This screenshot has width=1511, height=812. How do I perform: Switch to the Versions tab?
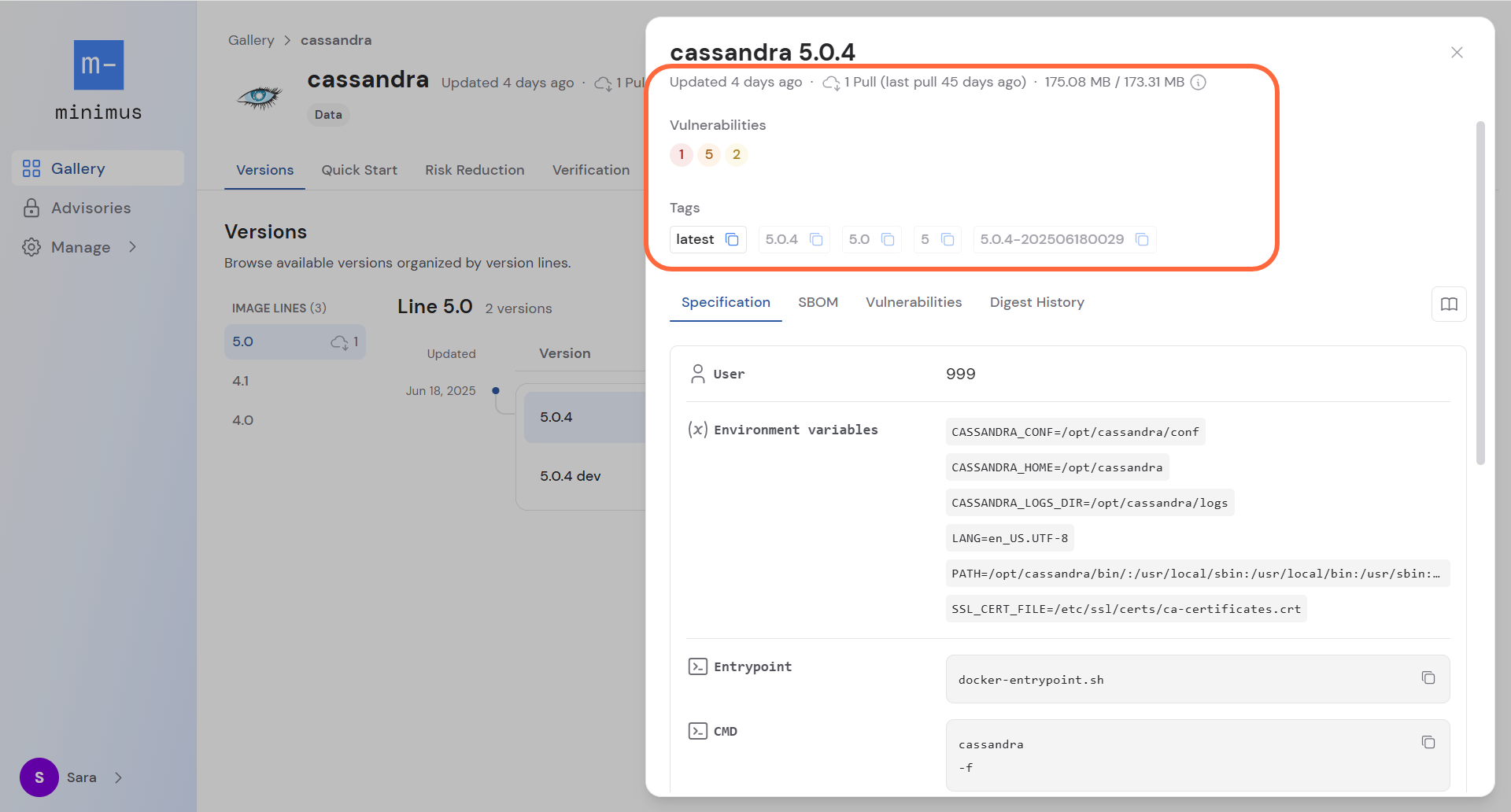(x=264, y=170)
